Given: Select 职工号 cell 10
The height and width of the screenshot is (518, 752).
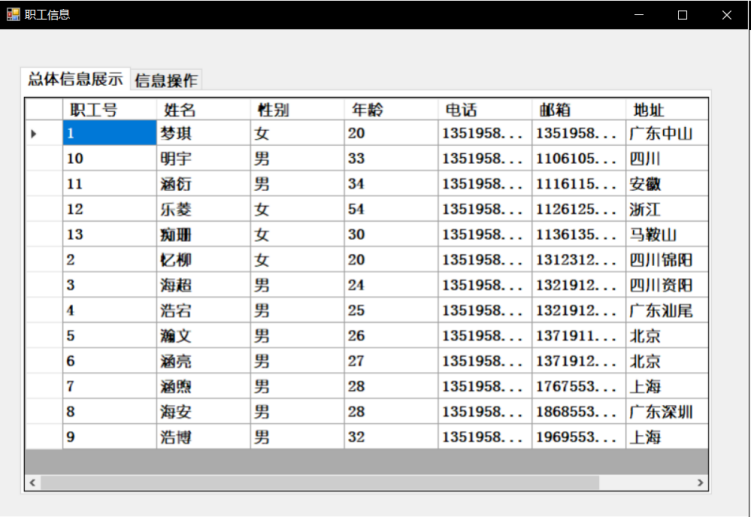Looking at the screenshot, I should (x=109, y=158).
